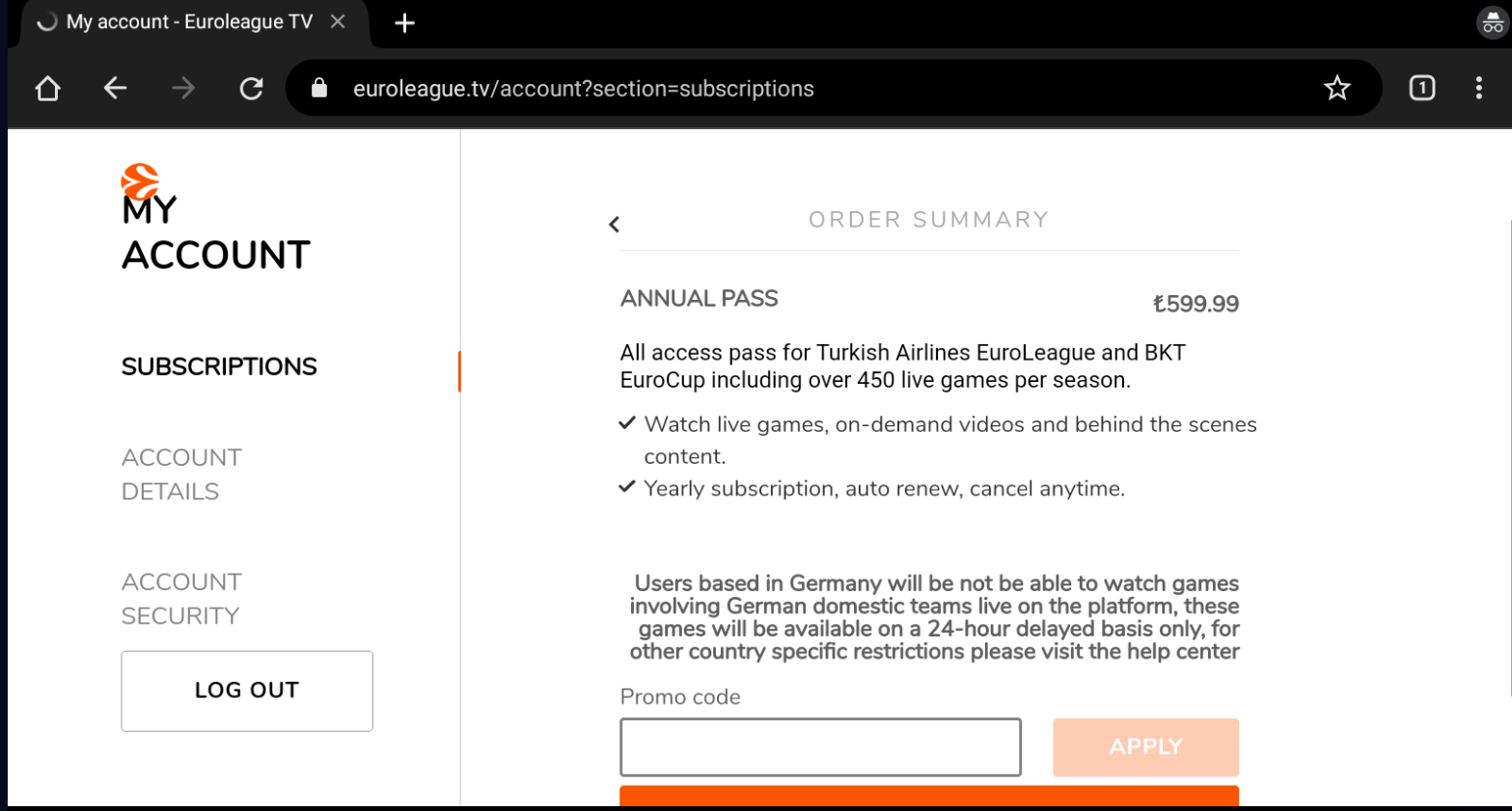
Task: Click the incognito mode icon
Action: click(1493, 22)
